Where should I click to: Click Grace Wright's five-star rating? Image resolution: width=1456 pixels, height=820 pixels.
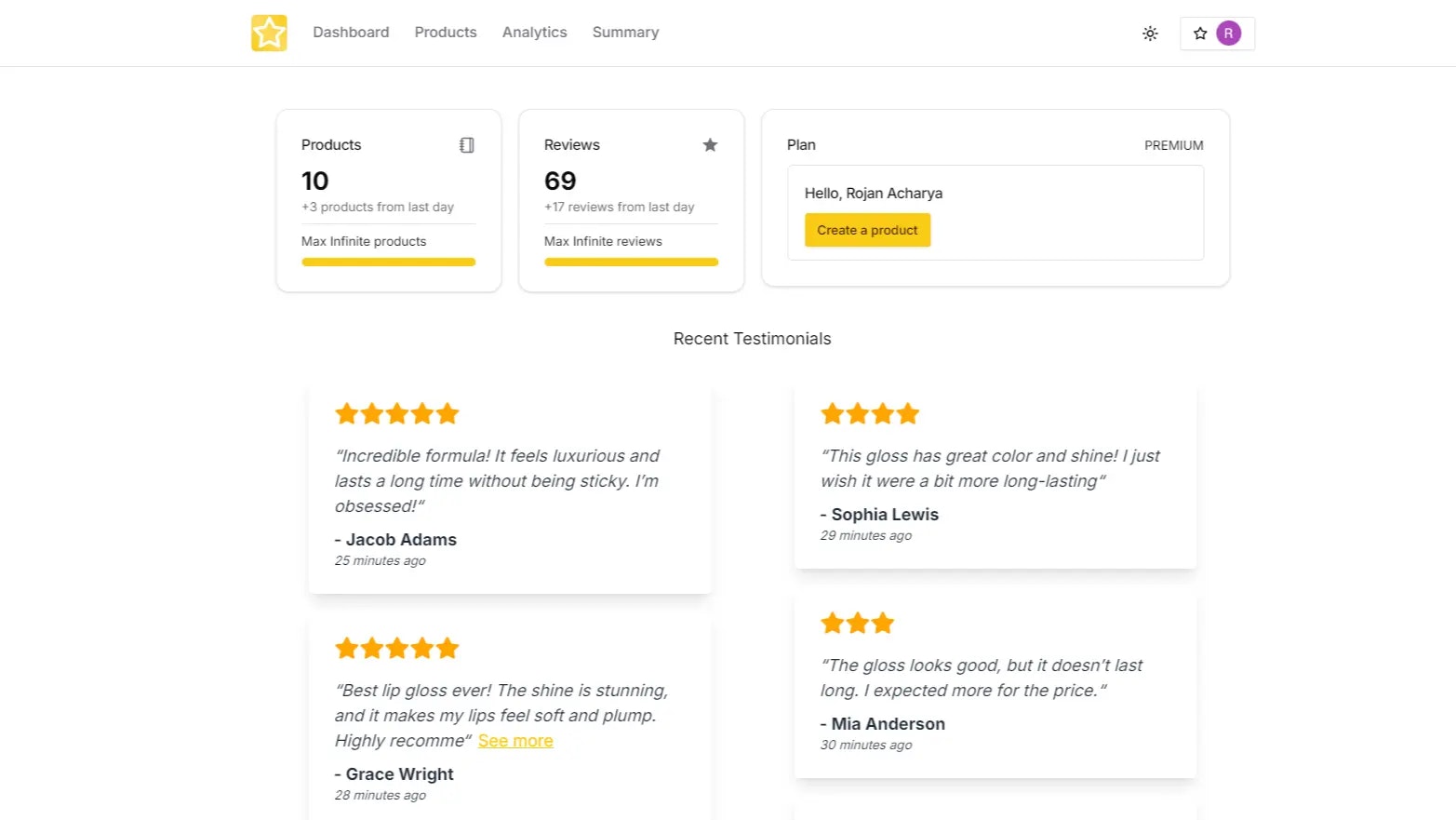tap(397, 648)
